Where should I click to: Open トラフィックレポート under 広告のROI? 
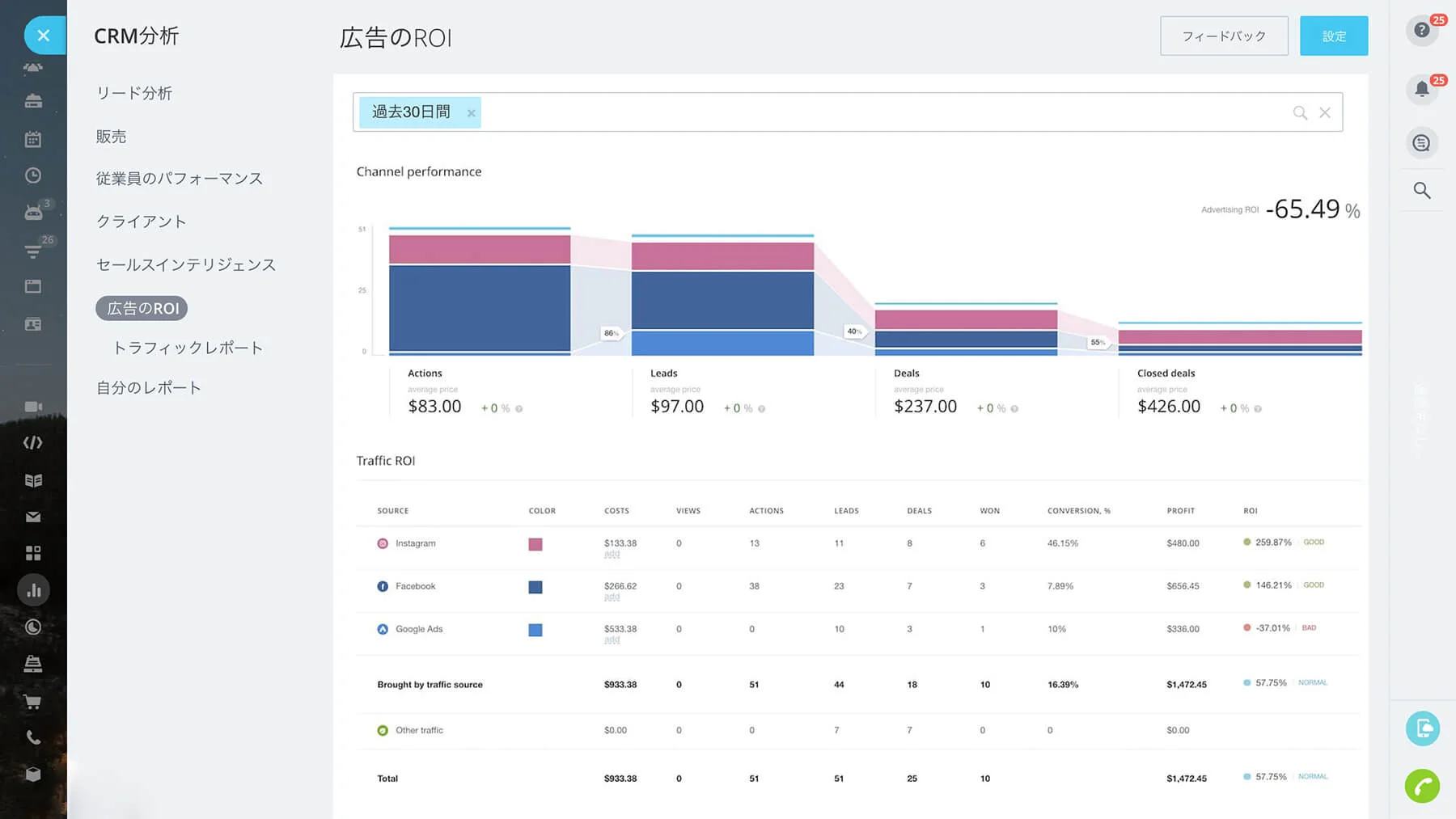(187, 347)
